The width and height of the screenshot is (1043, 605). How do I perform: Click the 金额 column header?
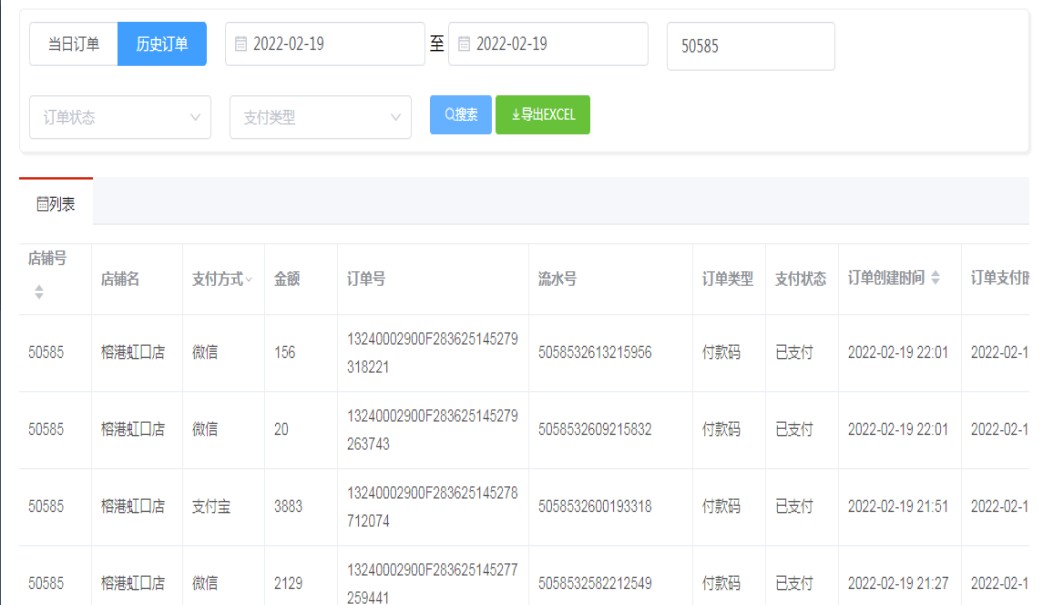[x=287, y=280]
